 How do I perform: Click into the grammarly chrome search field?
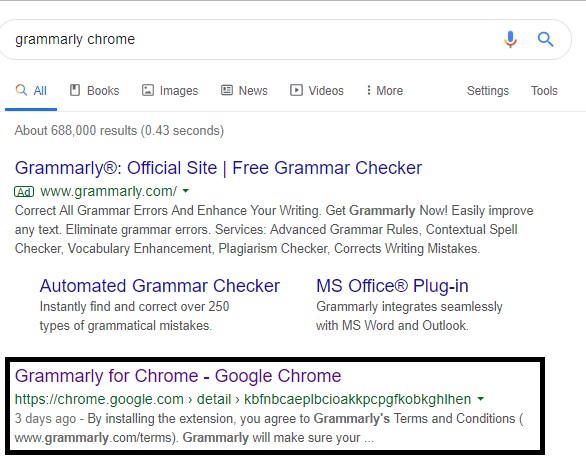[254, 39]
